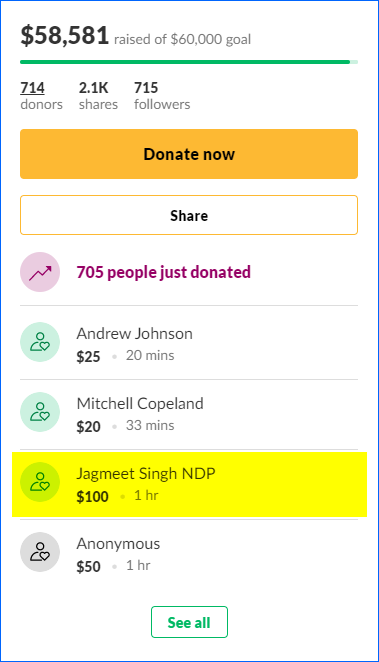This screenshot has height=662, width=379.
Task: Click the Donate now button
Action: coord(189,154)
